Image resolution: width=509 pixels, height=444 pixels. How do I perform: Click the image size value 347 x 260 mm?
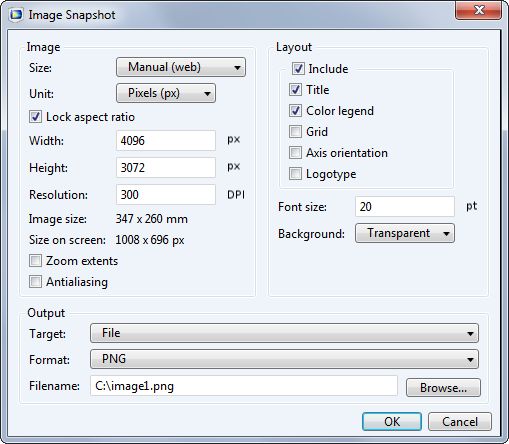click(152, 219)
